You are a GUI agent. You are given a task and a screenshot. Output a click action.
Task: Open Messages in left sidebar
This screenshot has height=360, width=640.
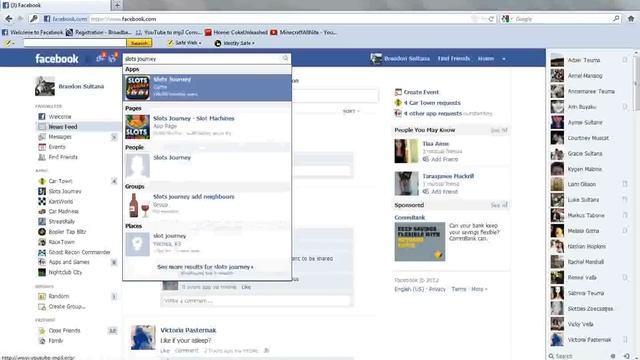click(60, 137)
